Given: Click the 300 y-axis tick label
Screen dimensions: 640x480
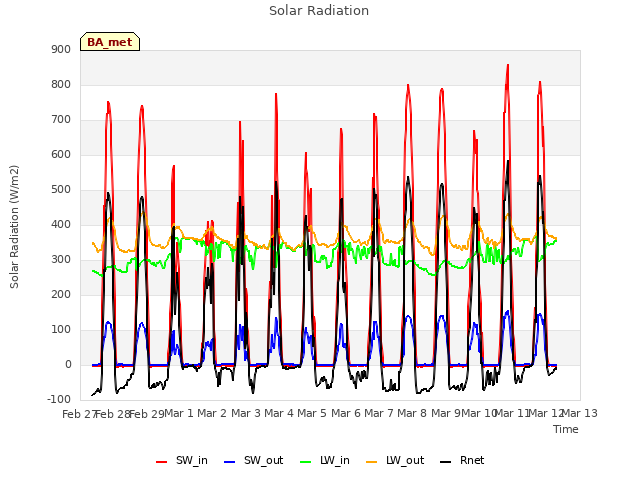Looking at the screenshot, I should [x=61, y=259].
